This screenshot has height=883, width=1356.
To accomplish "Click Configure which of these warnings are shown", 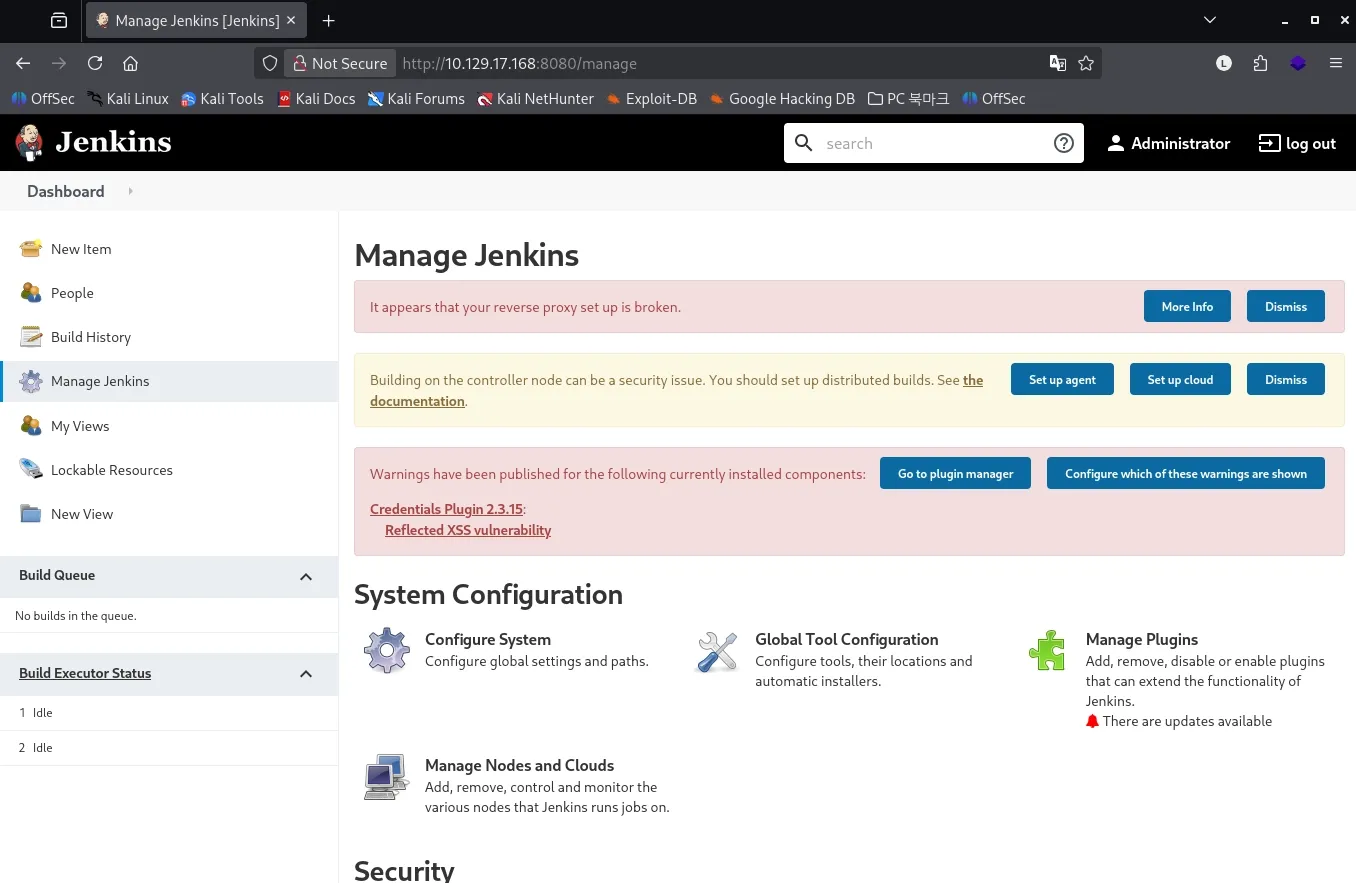I will (1186, 474).
